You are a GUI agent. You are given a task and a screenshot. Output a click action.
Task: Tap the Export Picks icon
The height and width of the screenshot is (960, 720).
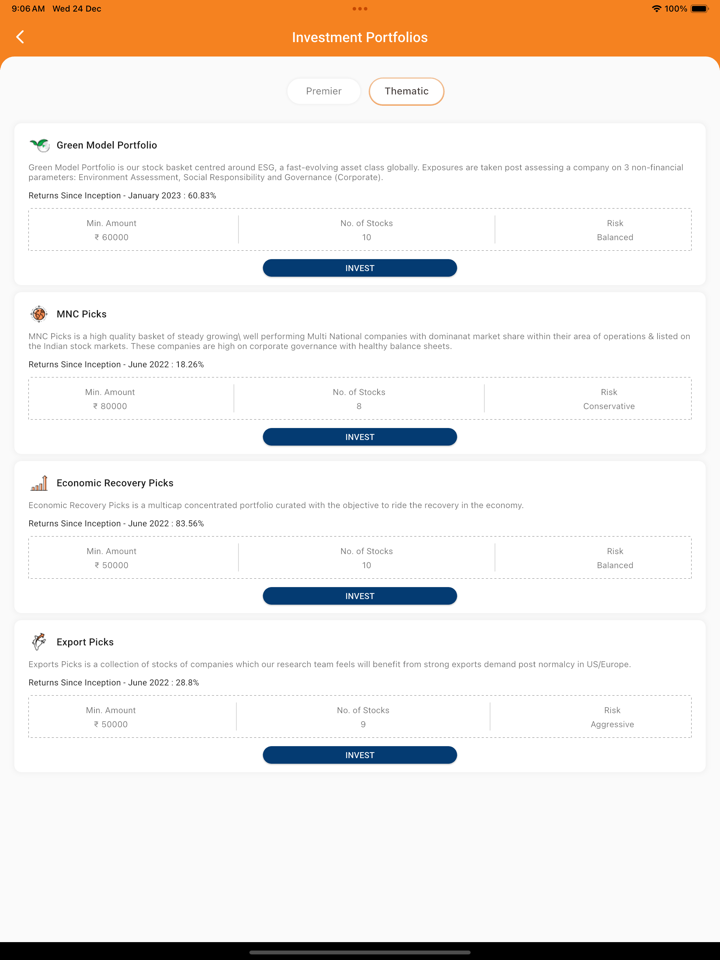click(x=39, y=642)
